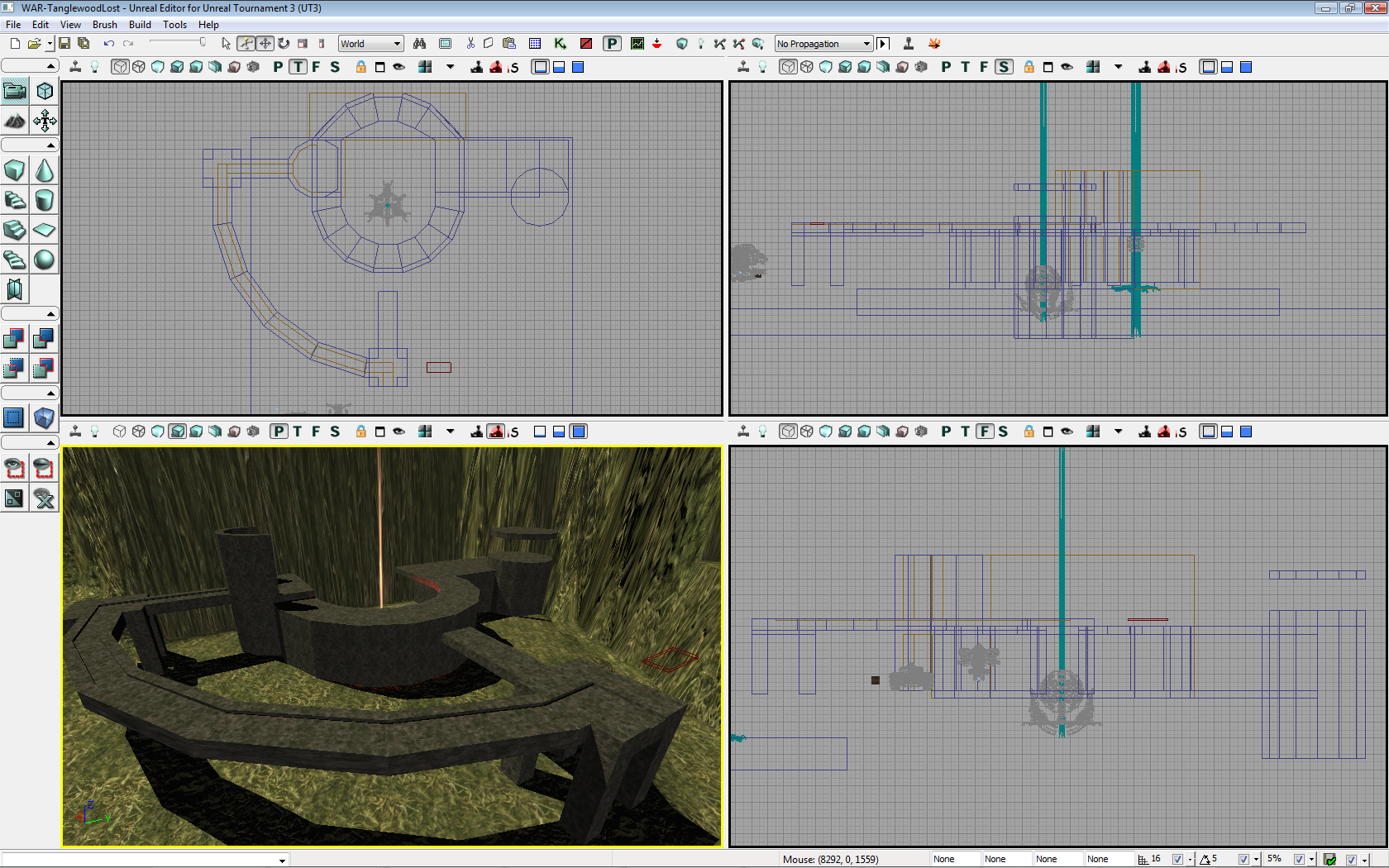
Task: Toggle realtime joystick in the perspective viewport toolbar
Action: tap(75, 432)
